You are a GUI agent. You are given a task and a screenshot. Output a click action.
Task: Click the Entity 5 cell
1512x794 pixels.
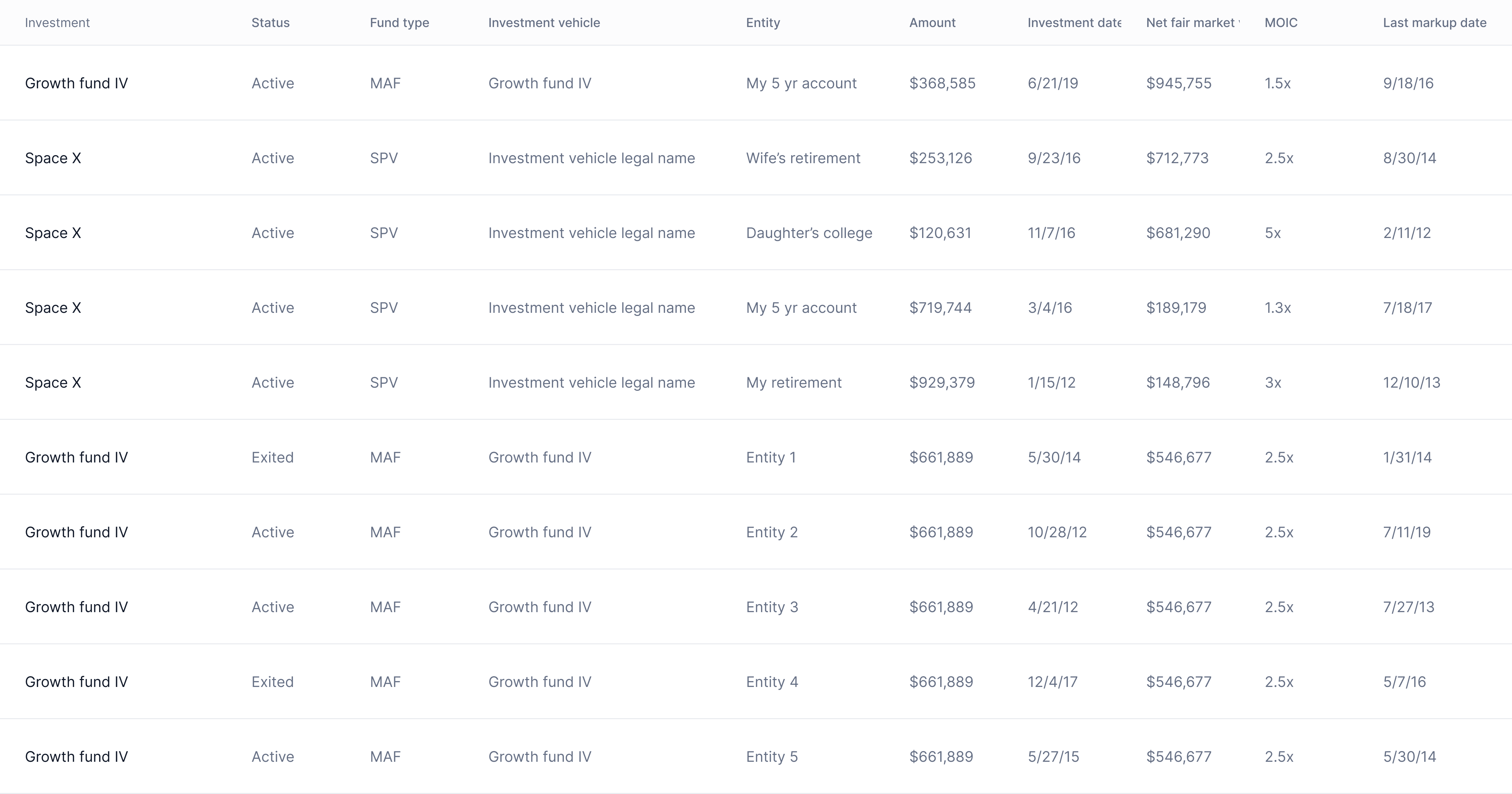pyautogui.click(x=771, y=757)
